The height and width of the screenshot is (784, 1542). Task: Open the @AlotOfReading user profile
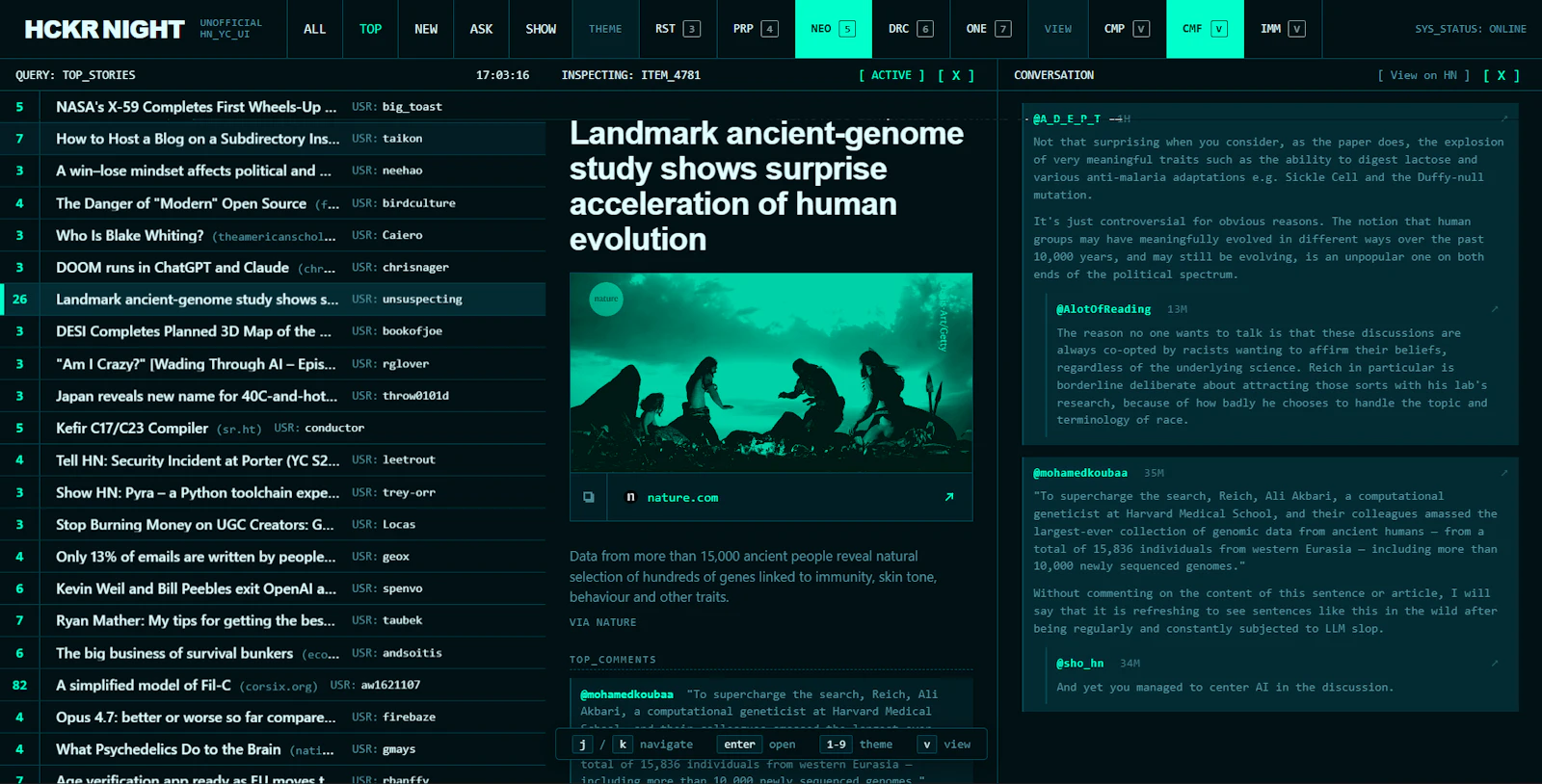coord(1103,309)
